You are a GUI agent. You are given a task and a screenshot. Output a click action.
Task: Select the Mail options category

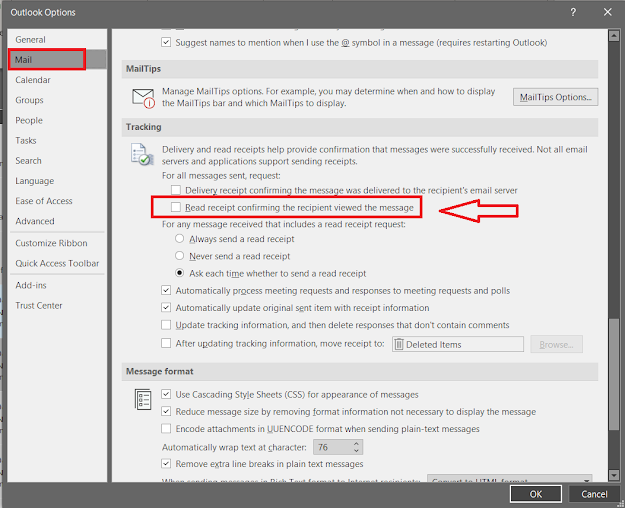[x=57, y=60]
